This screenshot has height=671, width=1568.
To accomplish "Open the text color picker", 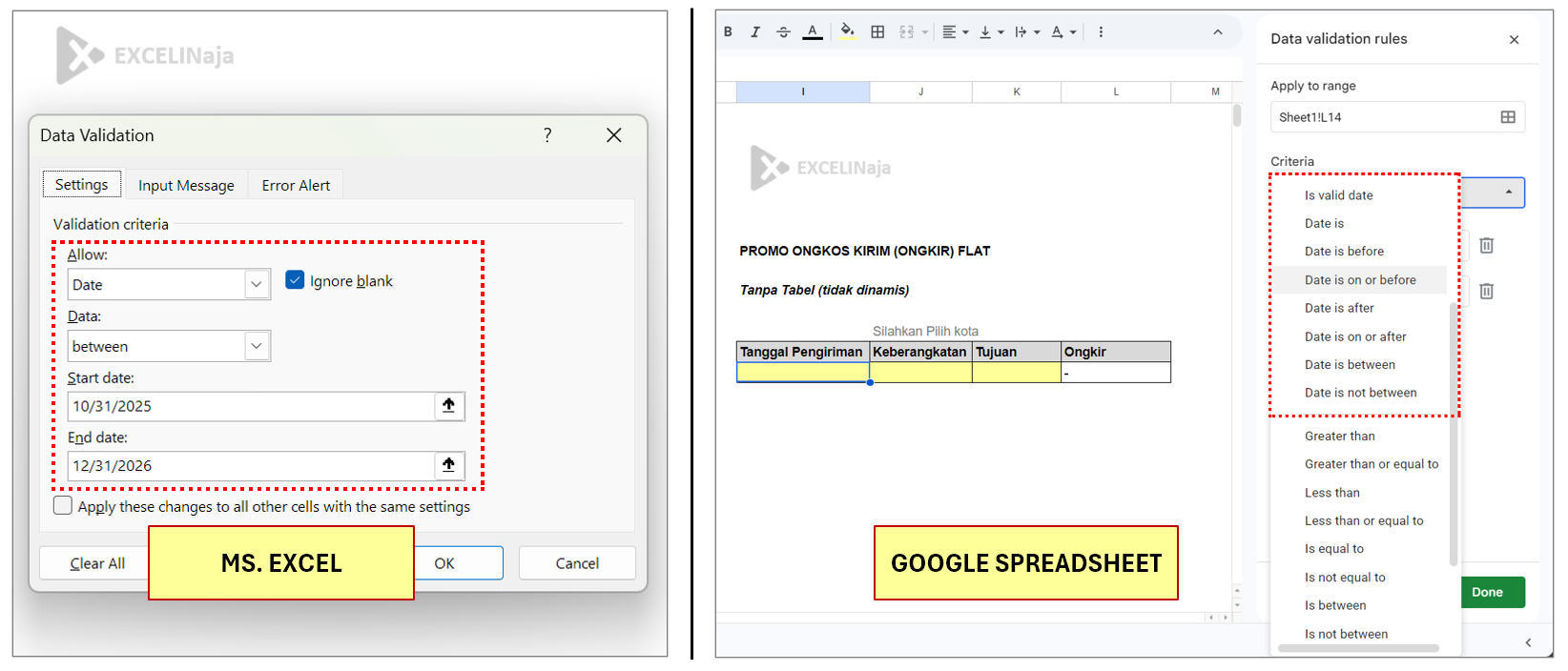I will [x=812, y=31].
